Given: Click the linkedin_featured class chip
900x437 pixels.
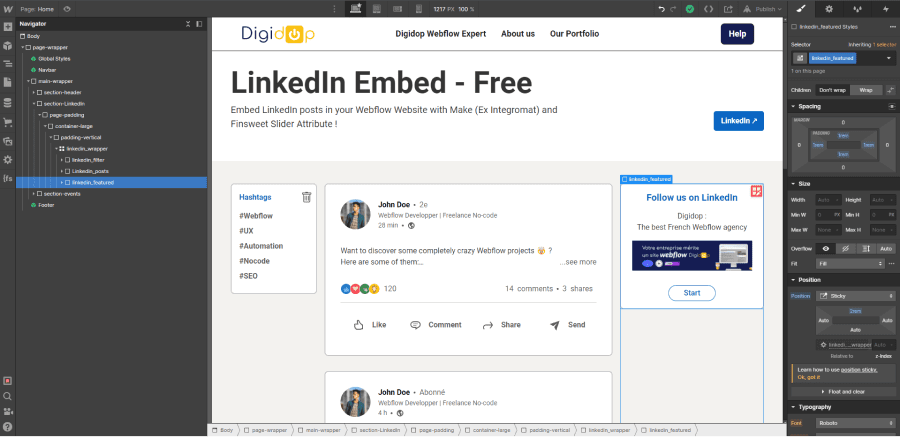Looking at the screenshot, I should coord(833,58).
